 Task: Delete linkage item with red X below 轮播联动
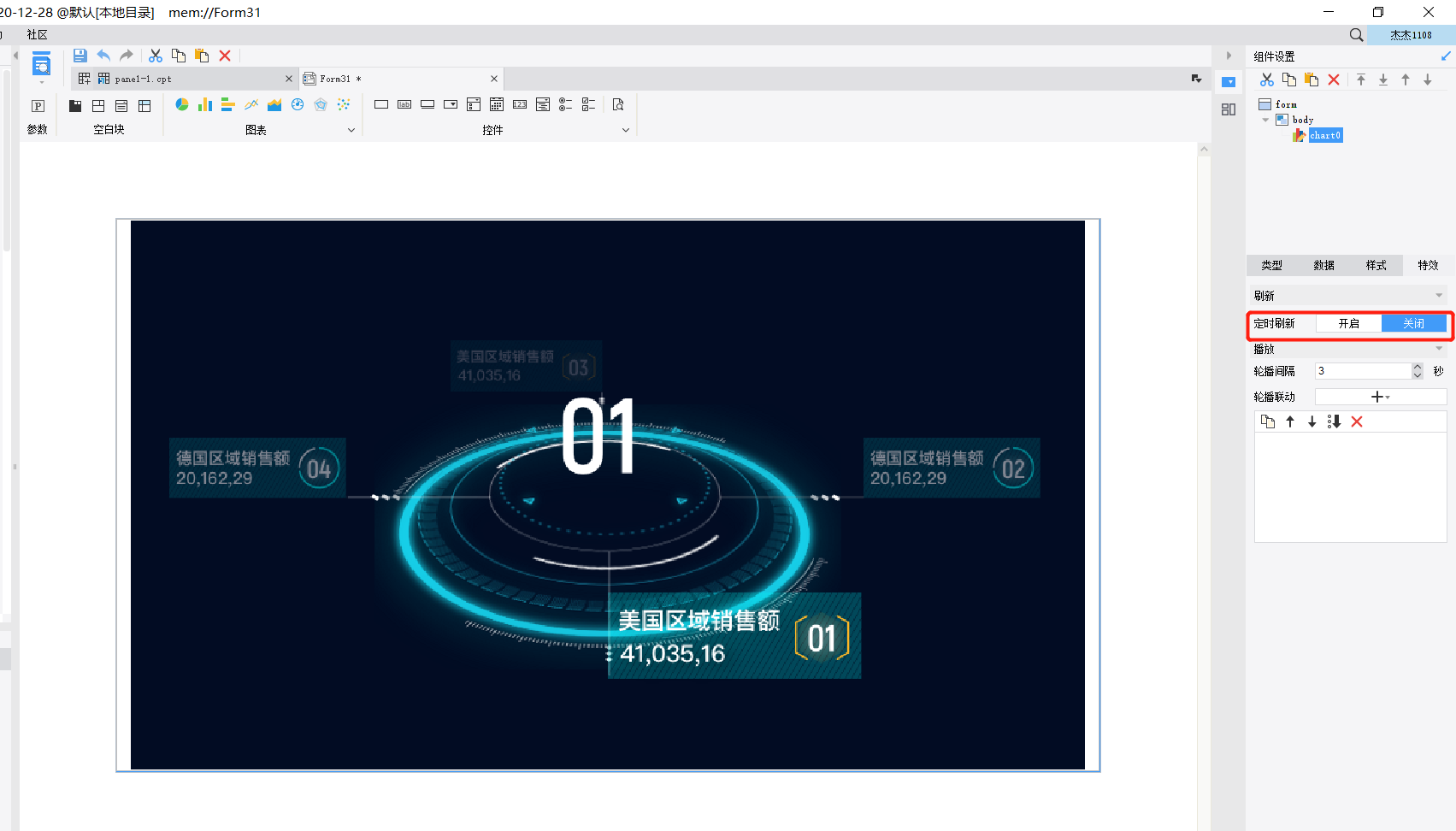(1357, 421)
